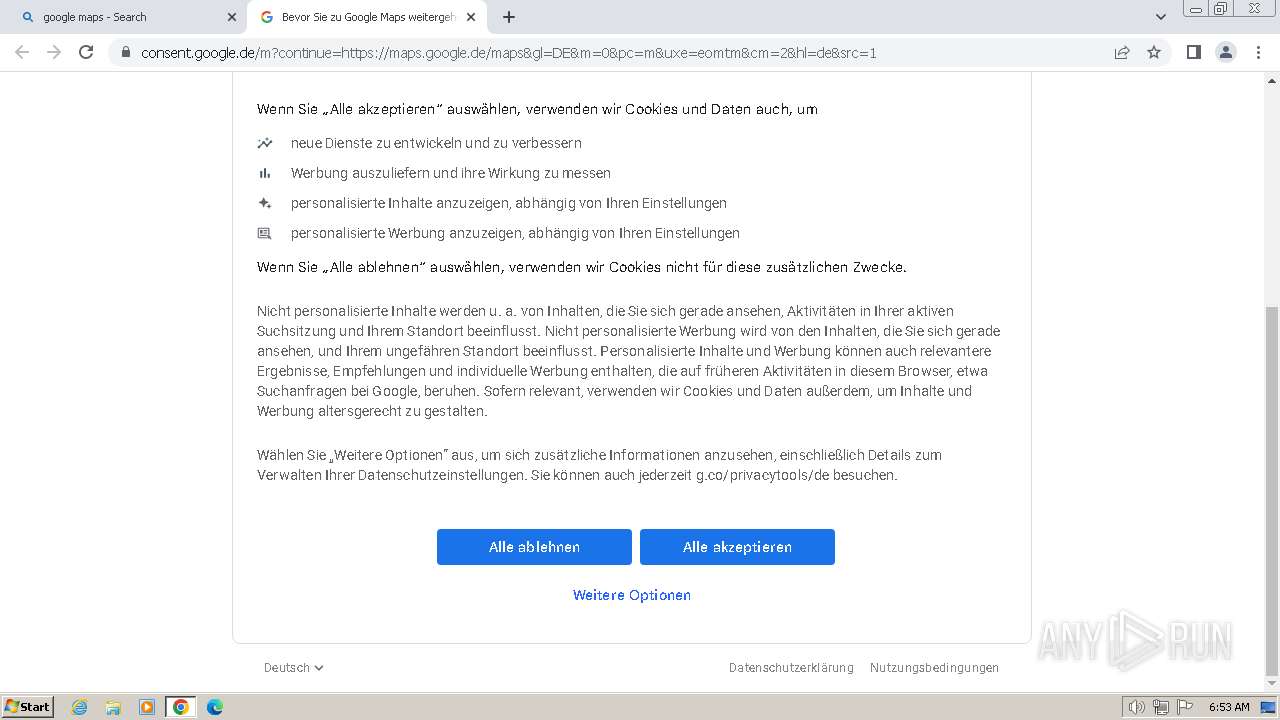This screenshot has height=720, width=1280.
Task: Reject all cookies with Alle ablehnen
Action: click(534, 547)
